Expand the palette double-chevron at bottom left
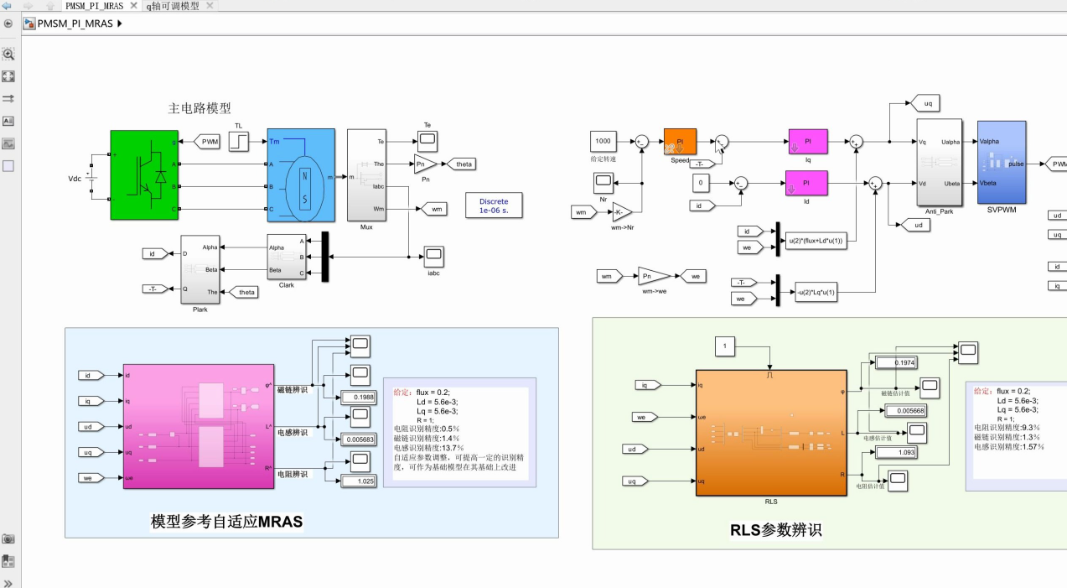This screenshot has height=588, width=1067. point(8,582)
